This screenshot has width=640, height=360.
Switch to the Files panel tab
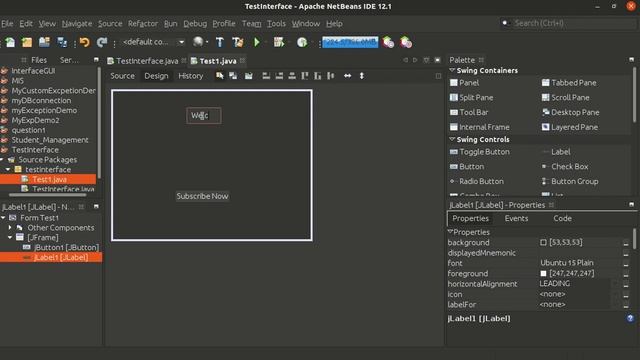pos(39,60)
